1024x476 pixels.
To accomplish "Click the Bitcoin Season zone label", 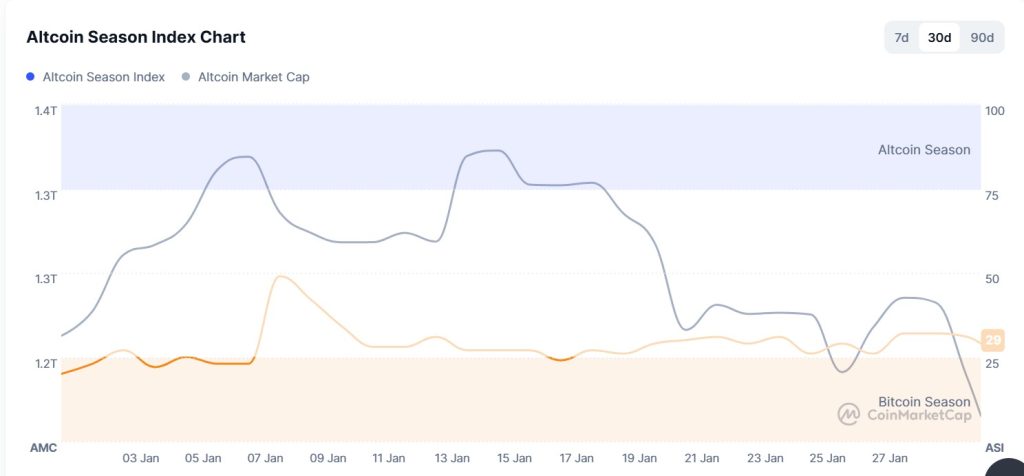I will pos(924,402).
